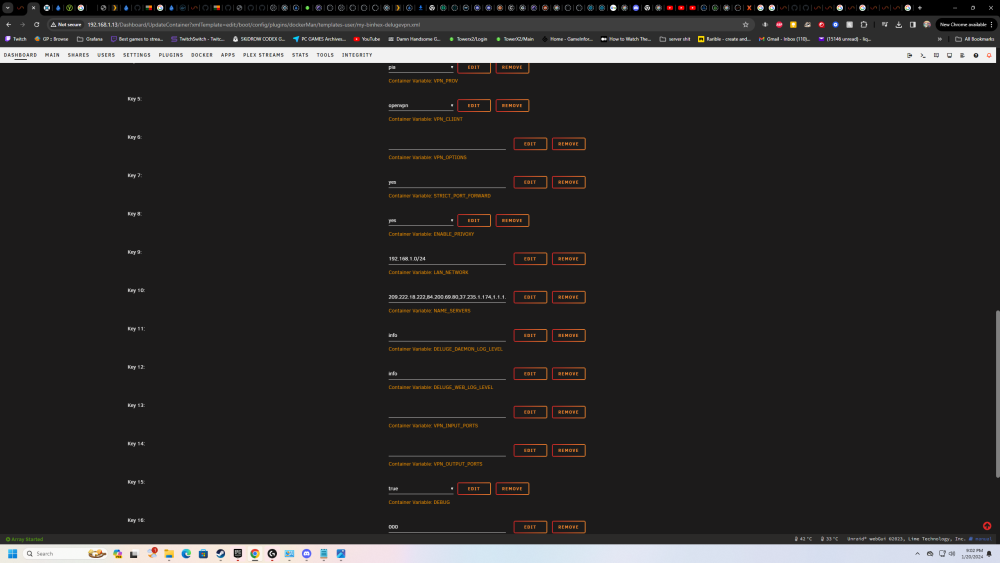Click the Windows taskbar Search box
This screenshot has height=563, width=1000.
[x=65, y=553]
